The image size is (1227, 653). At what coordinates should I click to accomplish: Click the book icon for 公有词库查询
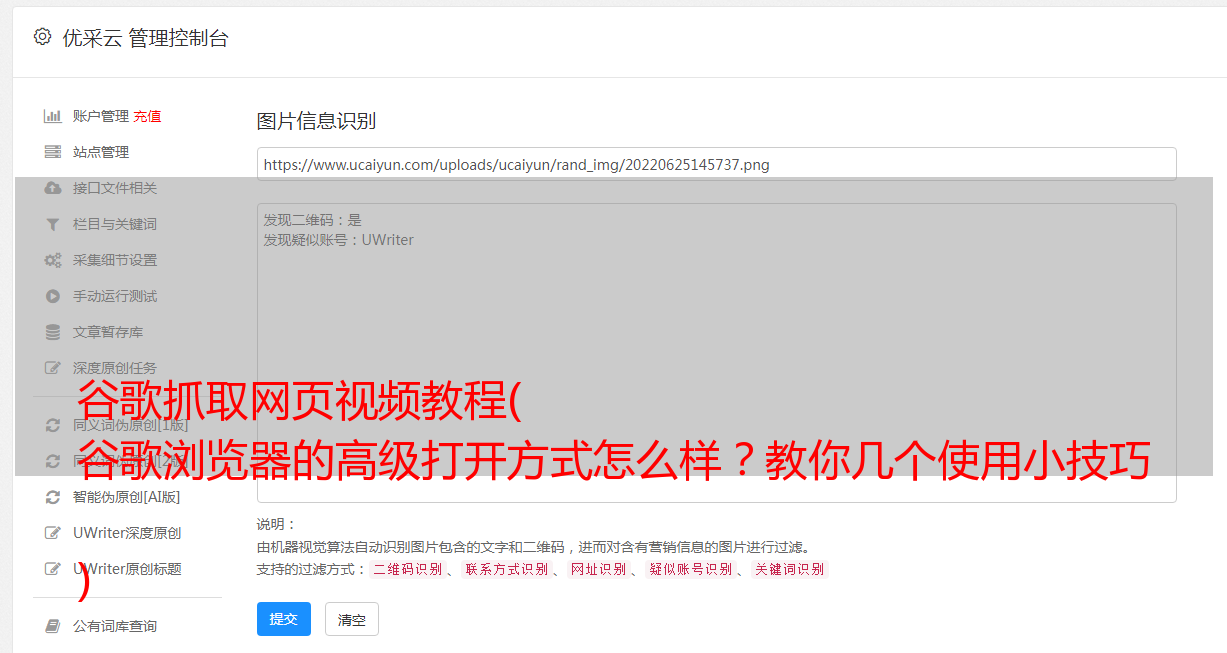click(53, 626)
